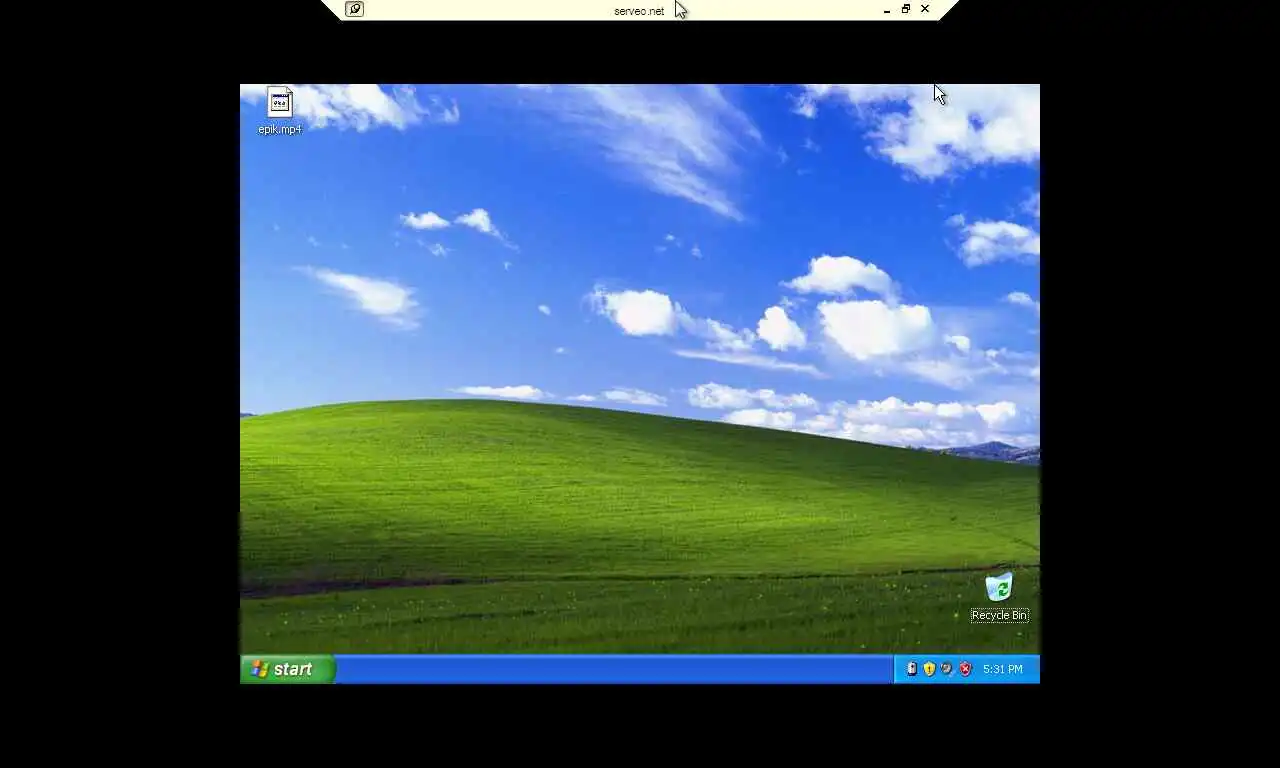Minimize the serveo.net remote session
Screen dimensions: 1280x768
click(887, 10)
